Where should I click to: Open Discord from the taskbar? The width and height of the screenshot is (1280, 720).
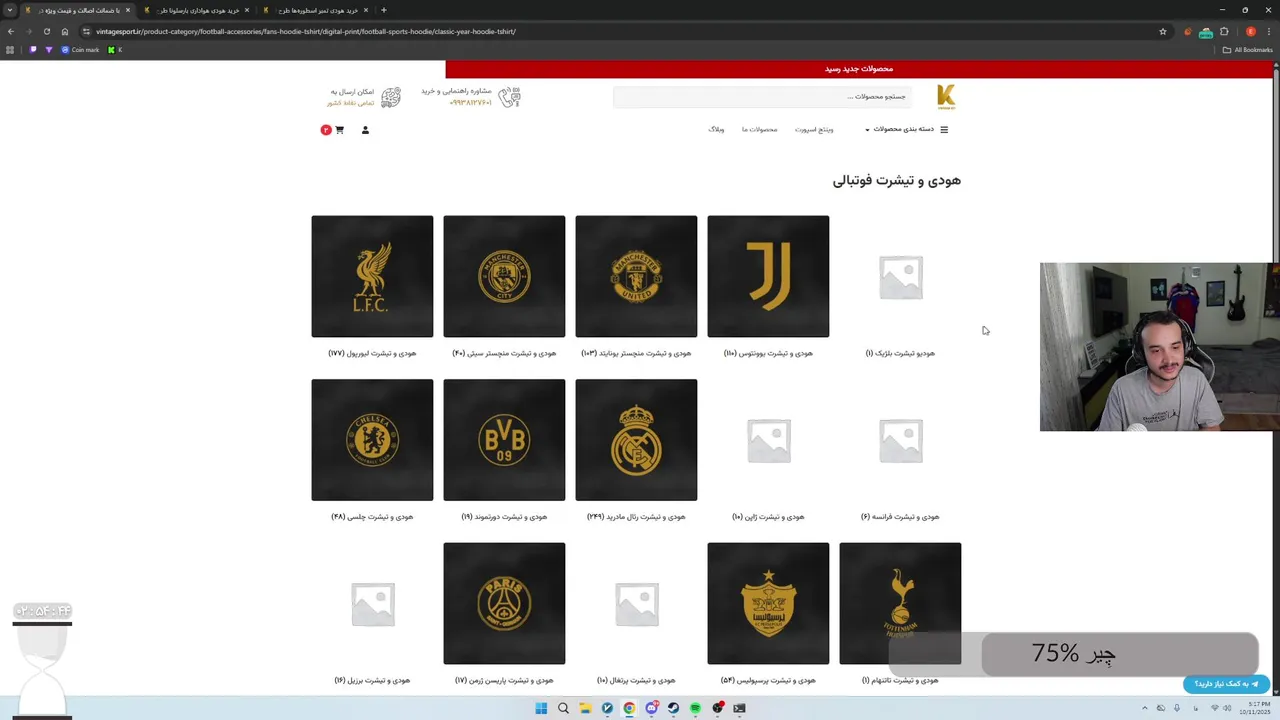click(651, 708)
